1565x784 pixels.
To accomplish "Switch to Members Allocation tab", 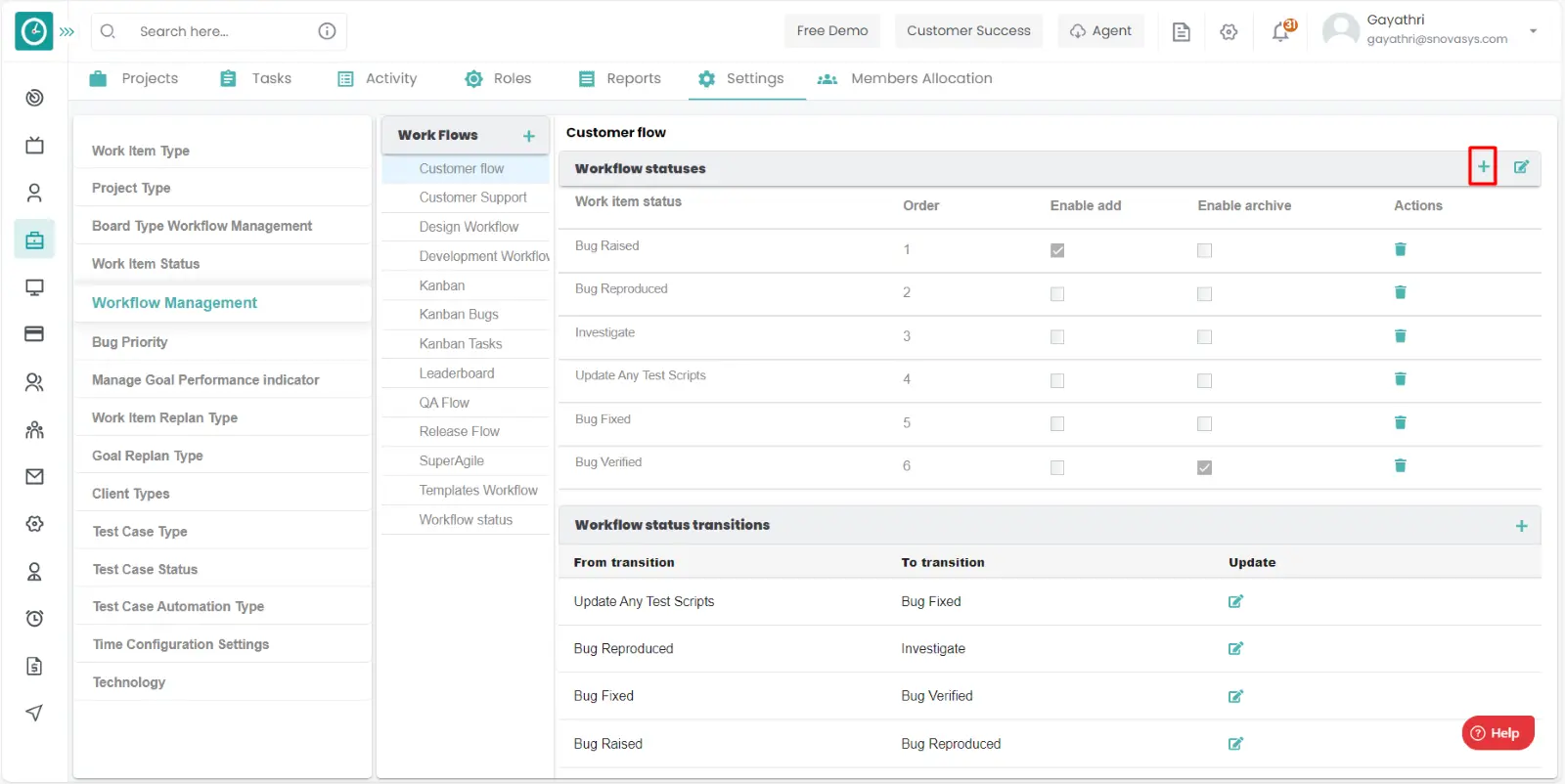I will (905, 79).
